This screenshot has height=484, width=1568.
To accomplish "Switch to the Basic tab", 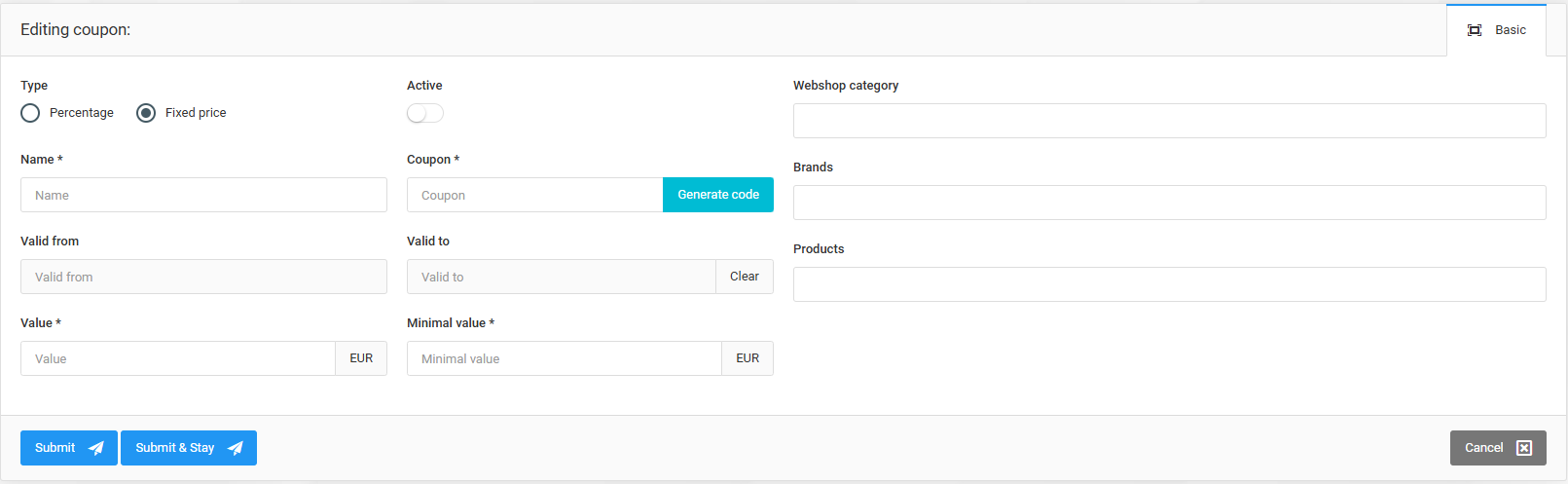I will tap(1510, 30).
